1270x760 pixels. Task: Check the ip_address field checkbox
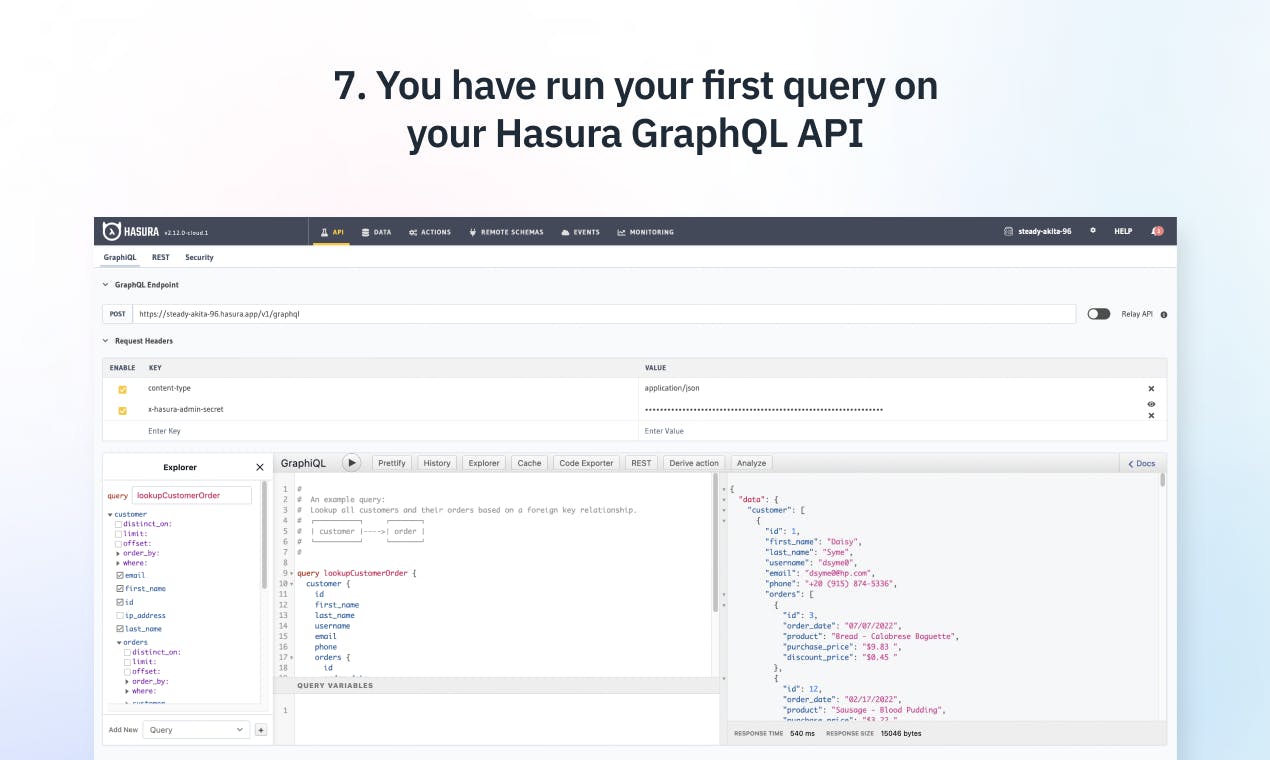(x=120, y=616)
